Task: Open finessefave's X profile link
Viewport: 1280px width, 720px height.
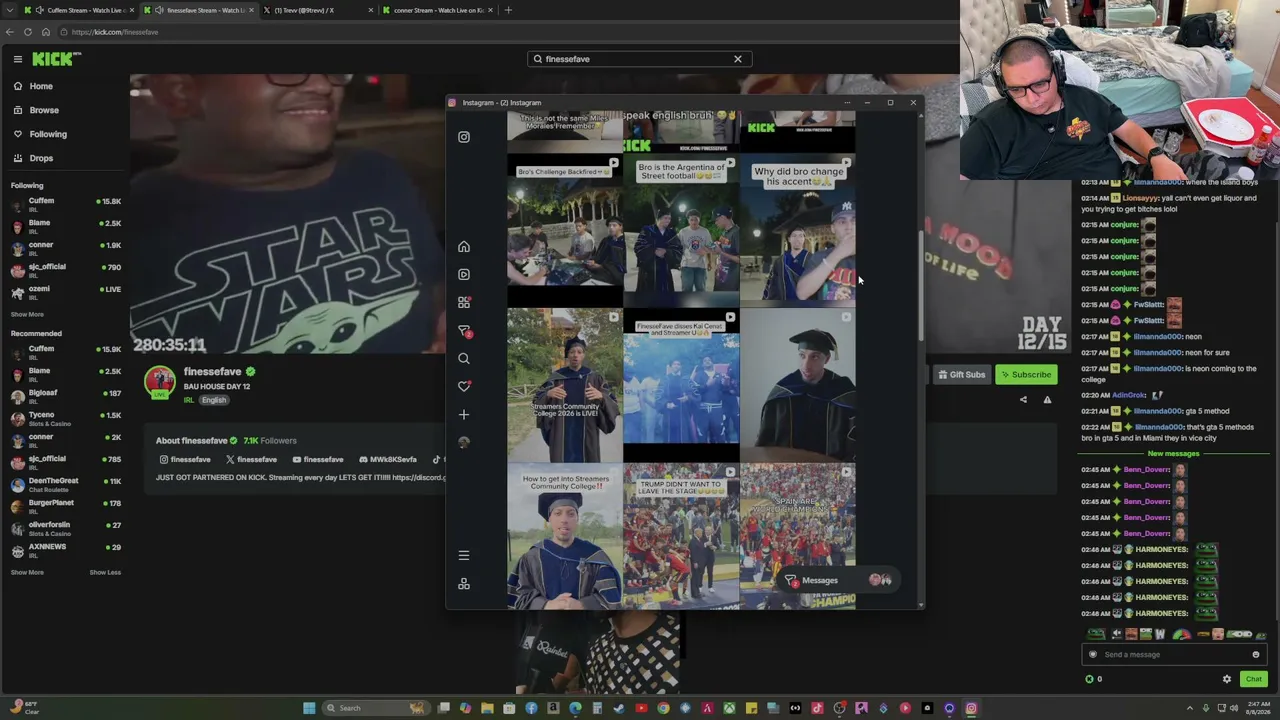Action: click(x=250, y=460)
